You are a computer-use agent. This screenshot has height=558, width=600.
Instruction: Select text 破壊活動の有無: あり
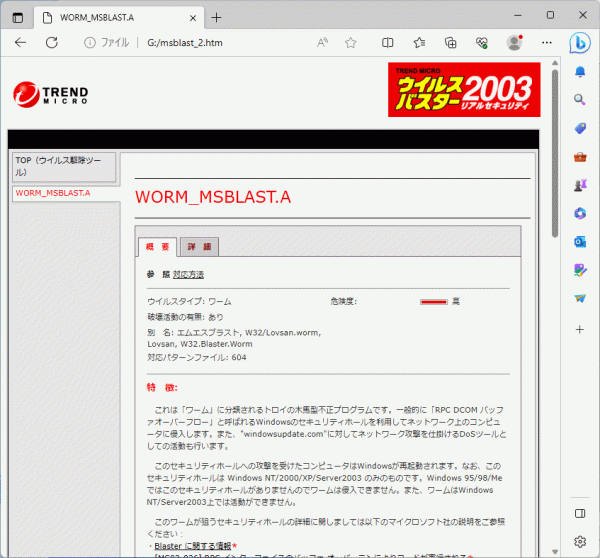tap(185, 317)
